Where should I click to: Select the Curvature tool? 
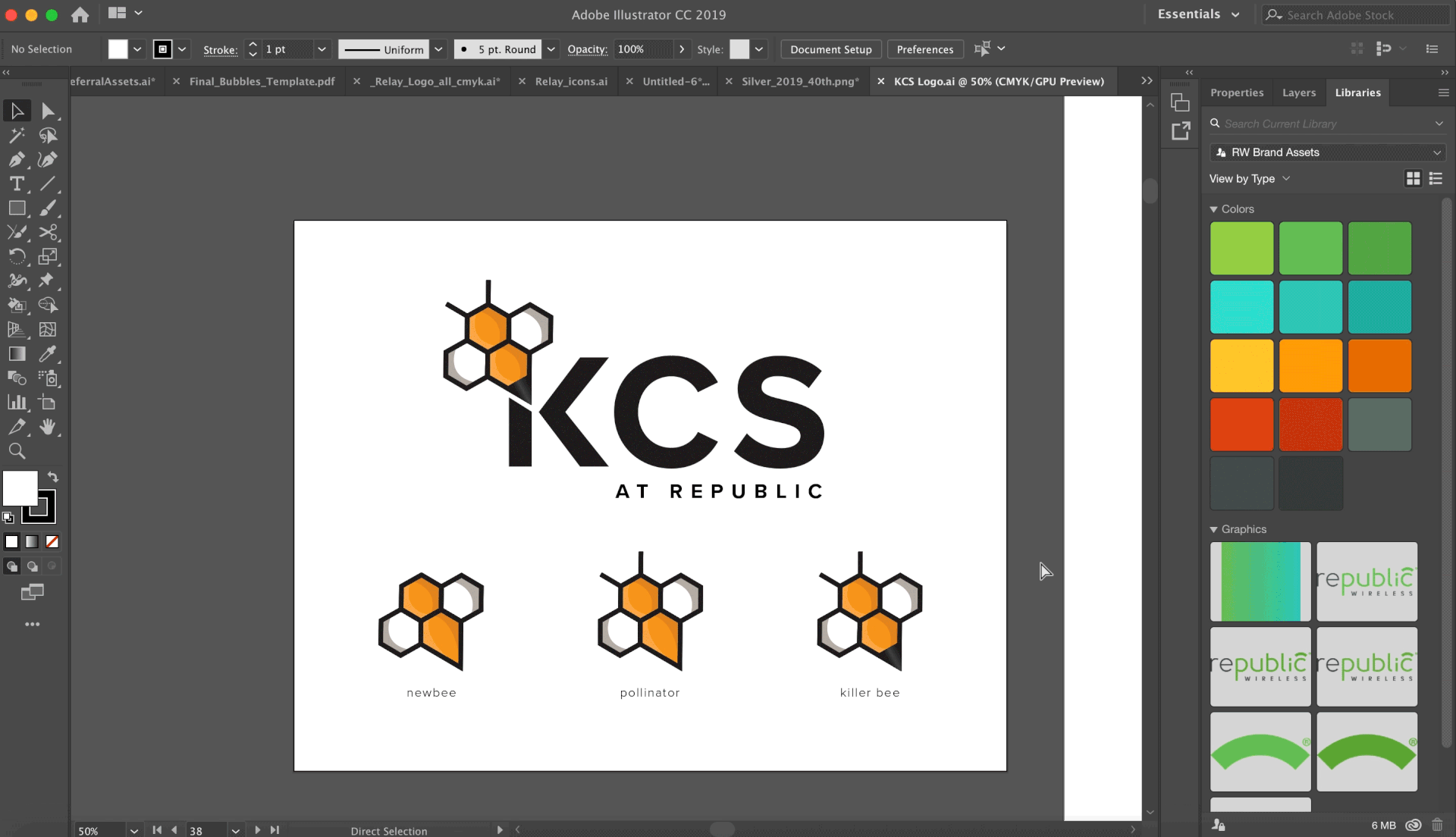pyautogui.click(x=48, y=159)
